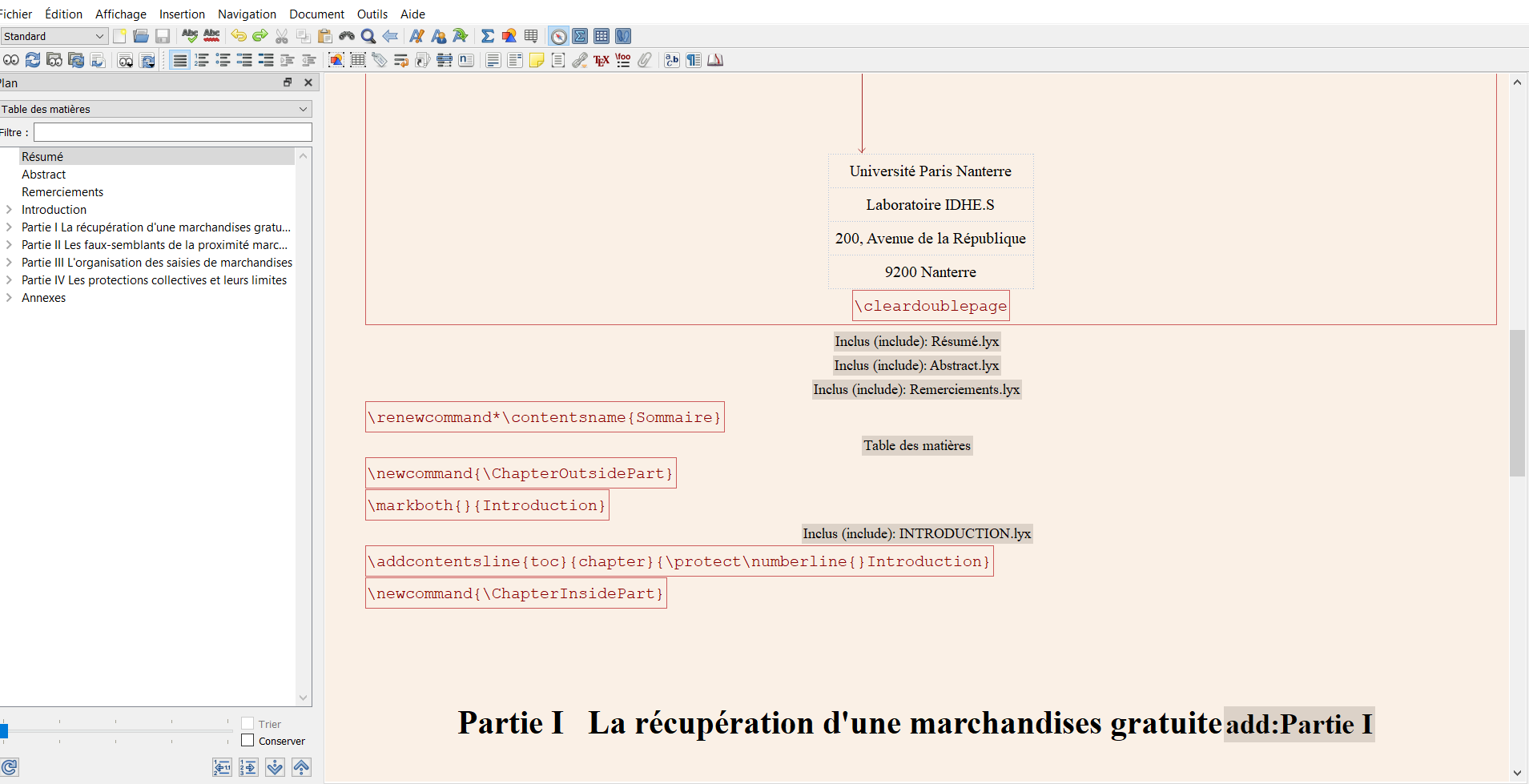This screenshot has height=784, width=1529.
Task: Open the INTRODUCTION.lyx include inset
Action: 917,533
